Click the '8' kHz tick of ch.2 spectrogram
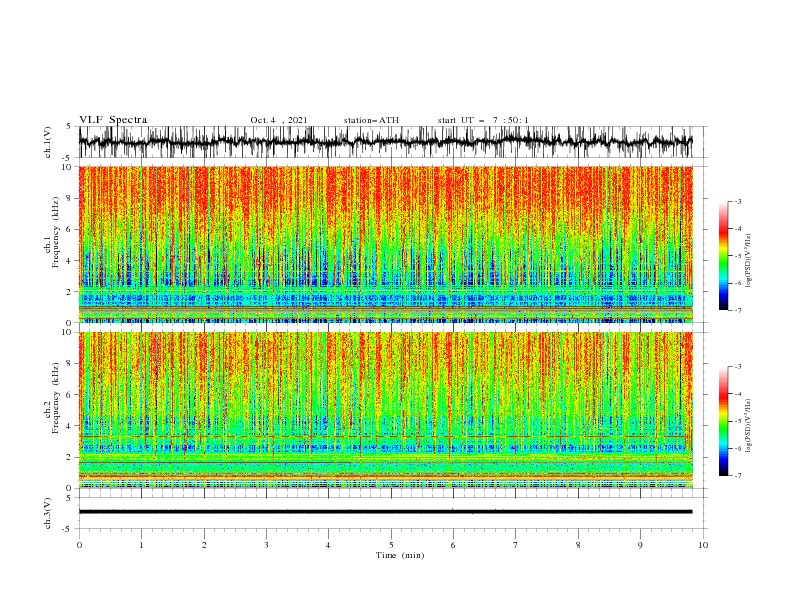792x612 pixels. 71,364
